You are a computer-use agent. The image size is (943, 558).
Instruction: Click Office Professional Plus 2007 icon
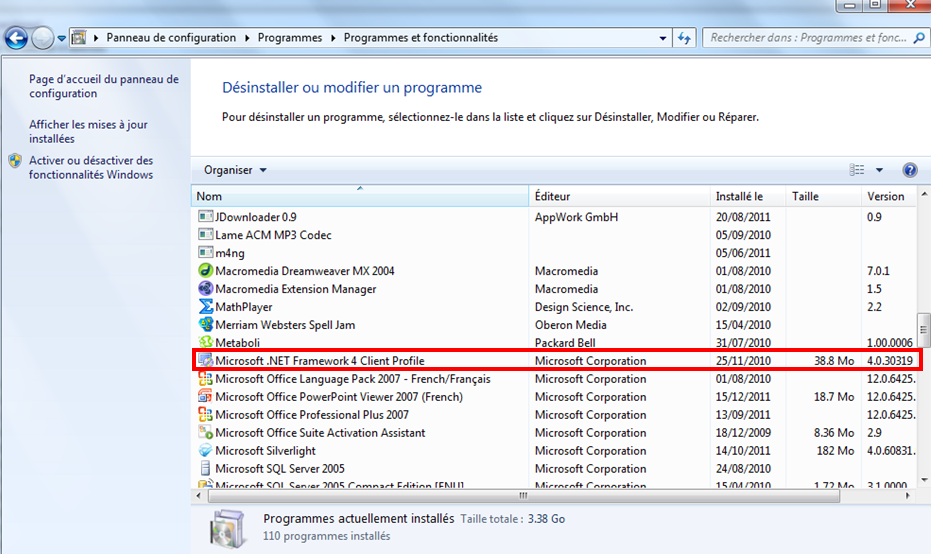pos(206,415)
